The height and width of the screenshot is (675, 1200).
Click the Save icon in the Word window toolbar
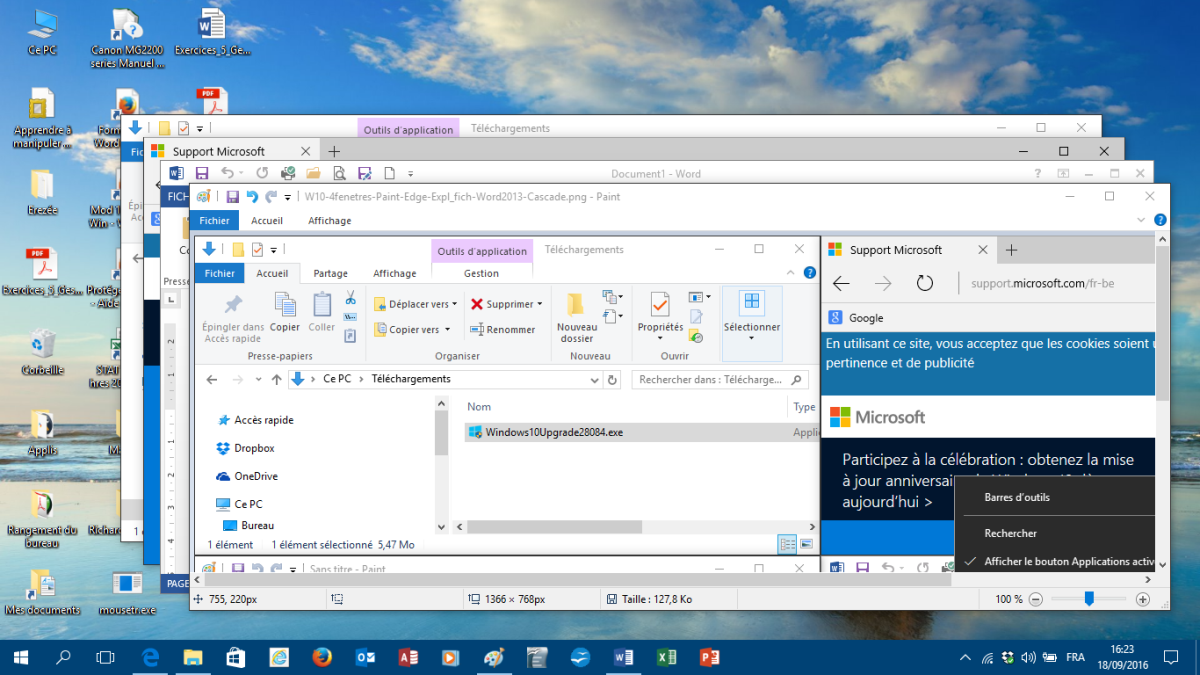(201, 174)
